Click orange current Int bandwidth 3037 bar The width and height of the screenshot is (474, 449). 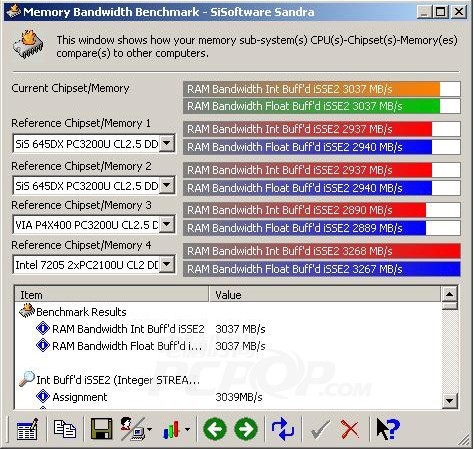click(x=322, y=89)
